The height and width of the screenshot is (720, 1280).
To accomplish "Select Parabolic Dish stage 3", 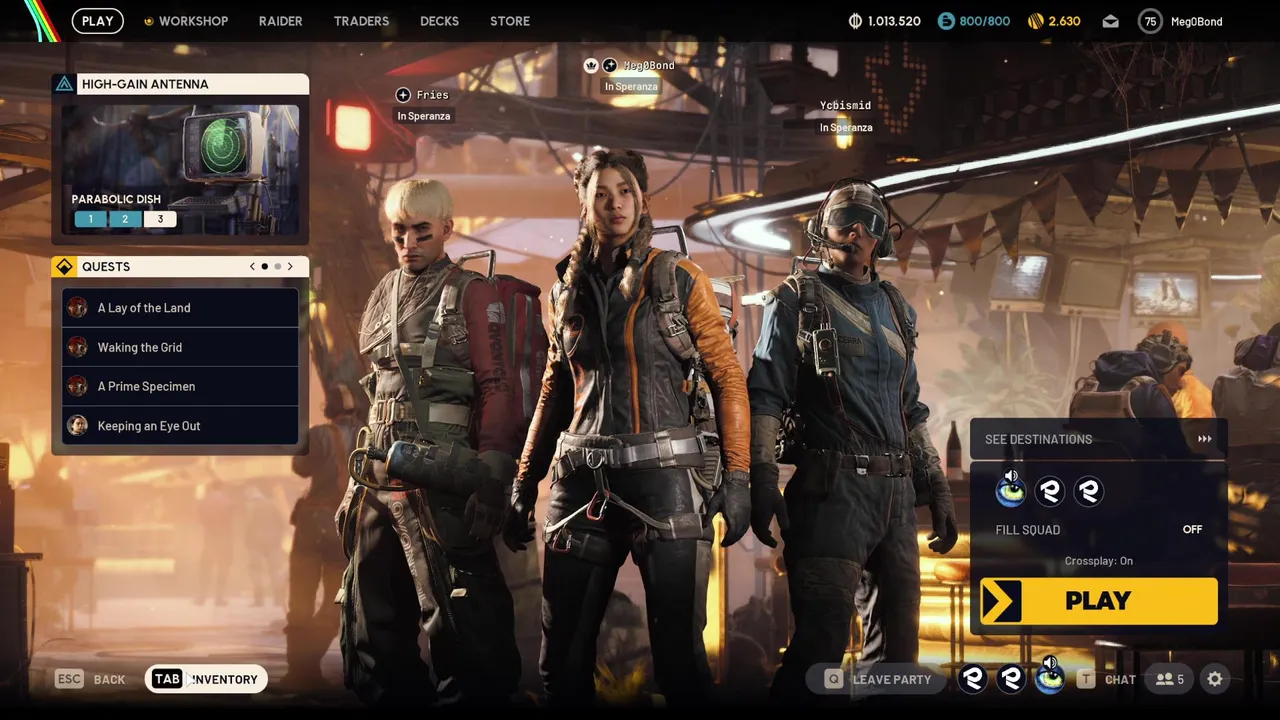I will [x=160, y=219].
